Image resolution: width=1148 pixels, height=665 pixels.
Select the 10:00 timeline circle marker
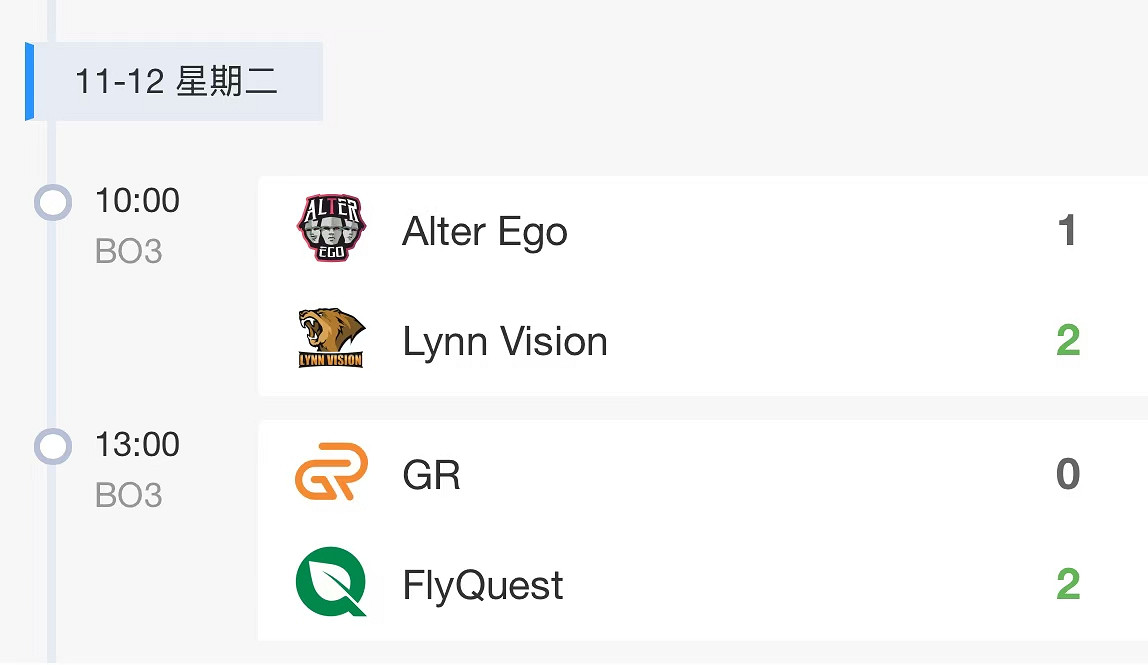(x=53, y=202)
